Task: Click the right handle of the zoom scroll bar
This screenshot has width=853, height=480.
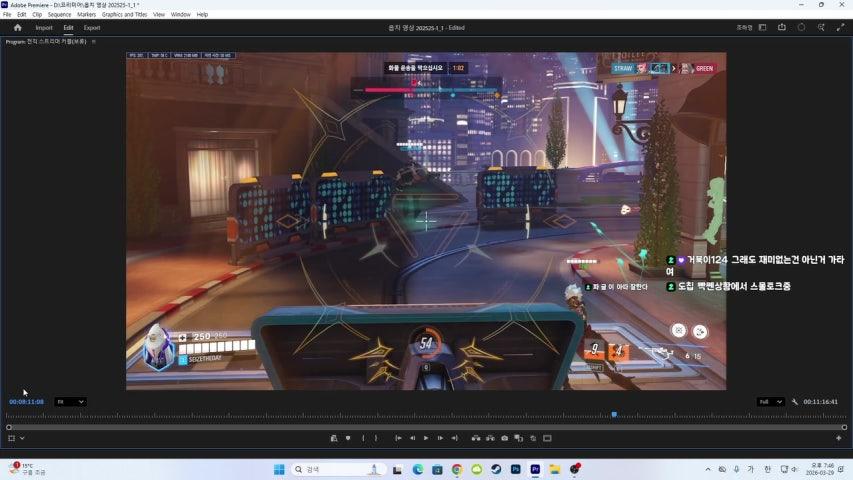Action: 844,427
